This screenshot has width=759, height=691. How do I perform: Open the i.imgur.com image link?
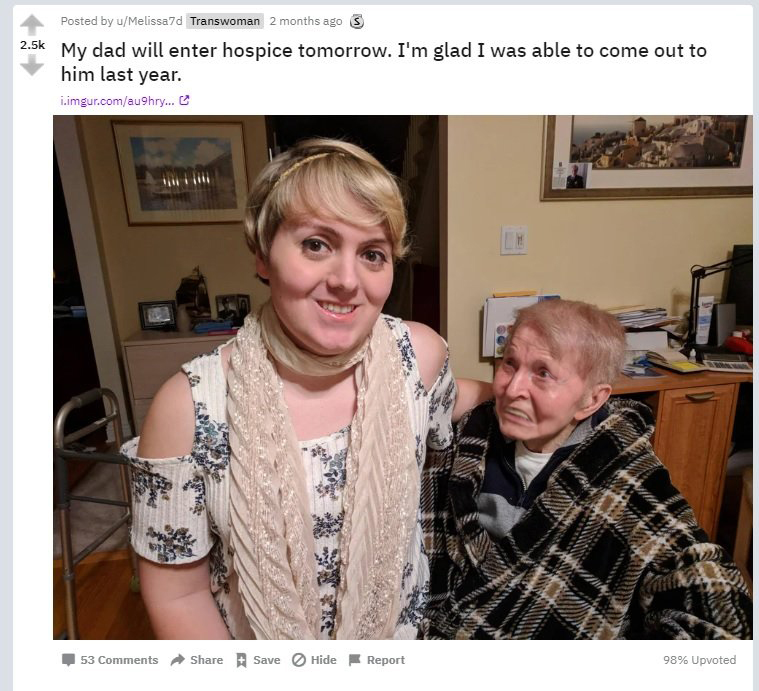point(117,101)
